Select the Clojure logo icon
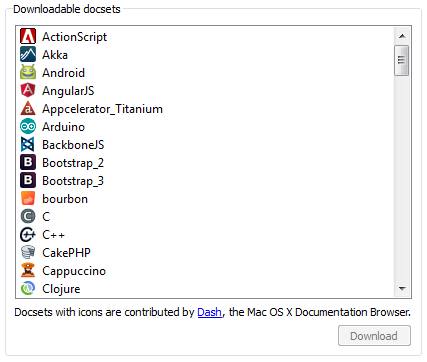Image resolution: width=427 pixels, height=362 pixels. [28, 289]
